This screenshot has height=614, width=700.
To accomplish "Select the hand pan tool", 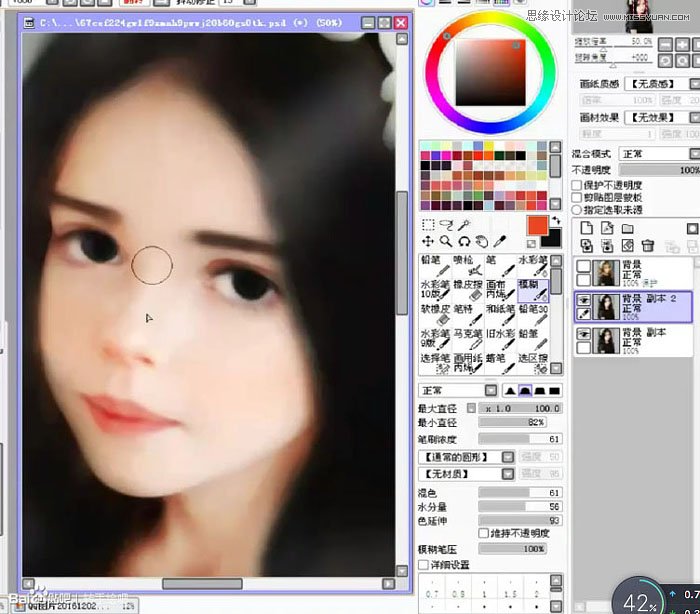I will point(482,242).
